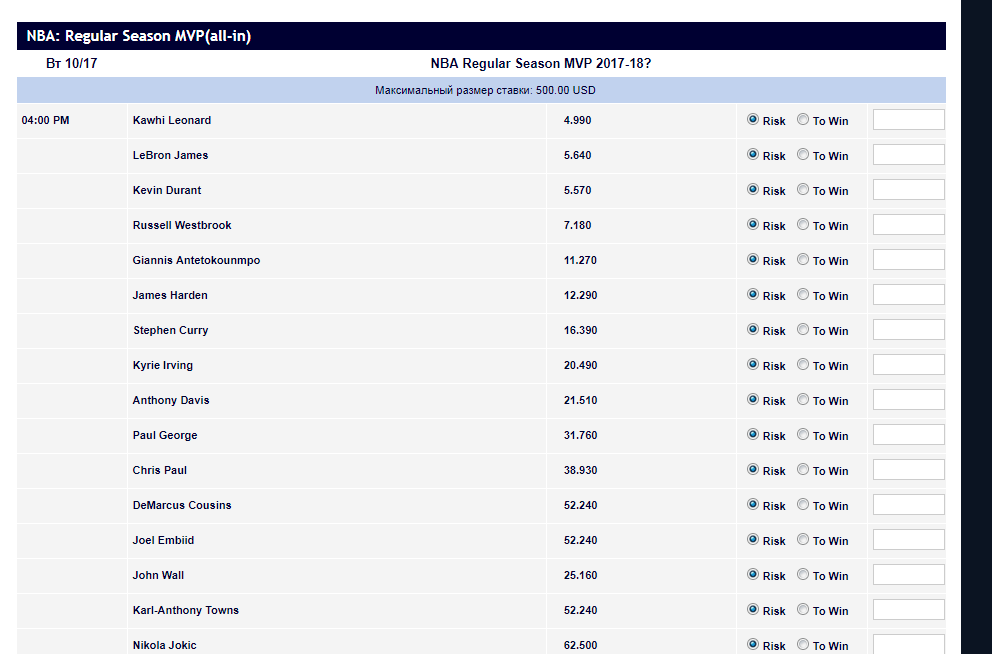Click the Karl-Anthony Towns bet input
992x654 pixels.
click(908, 610)
